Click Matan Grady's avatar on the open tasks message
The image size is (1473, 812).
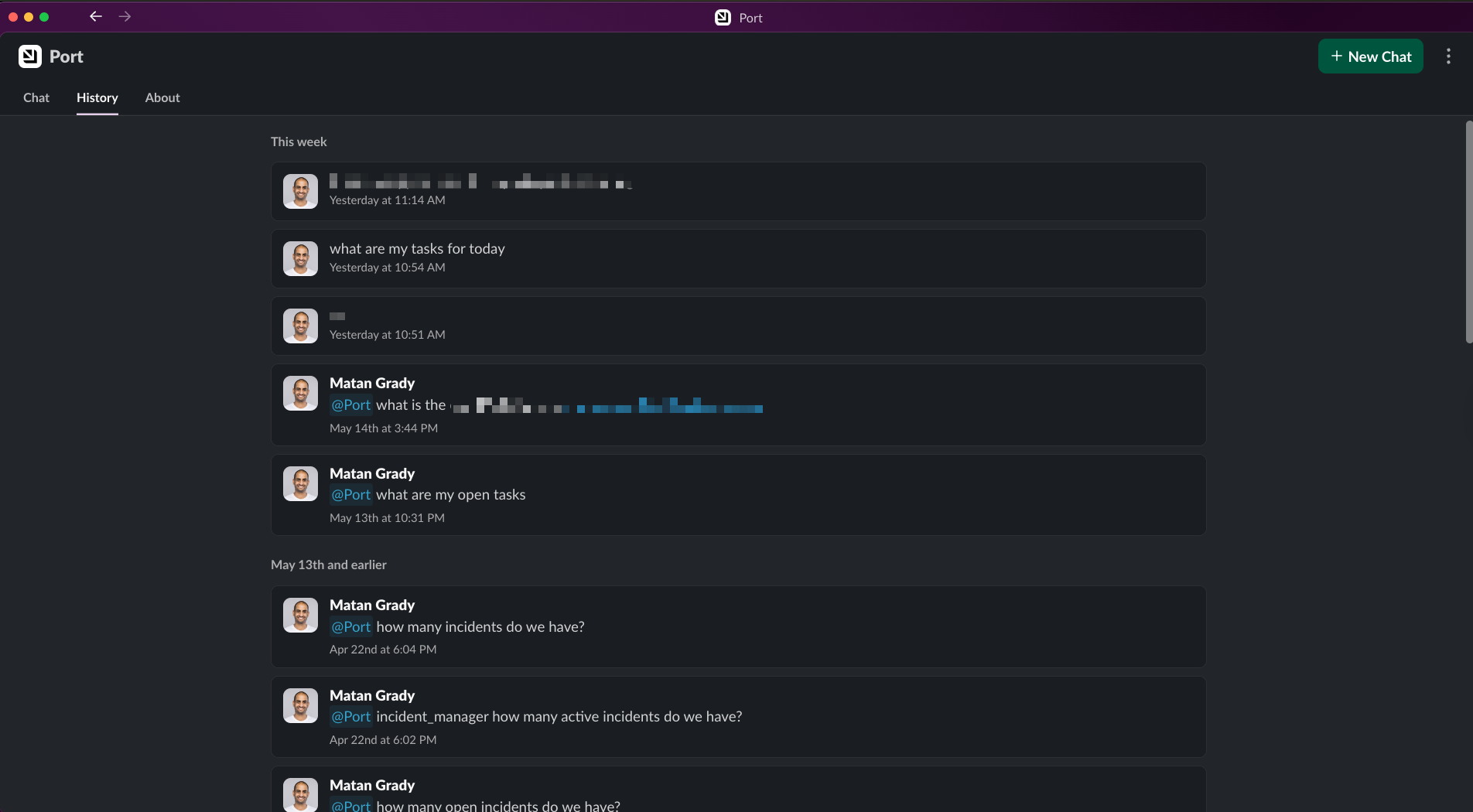(x=300, y=483)
